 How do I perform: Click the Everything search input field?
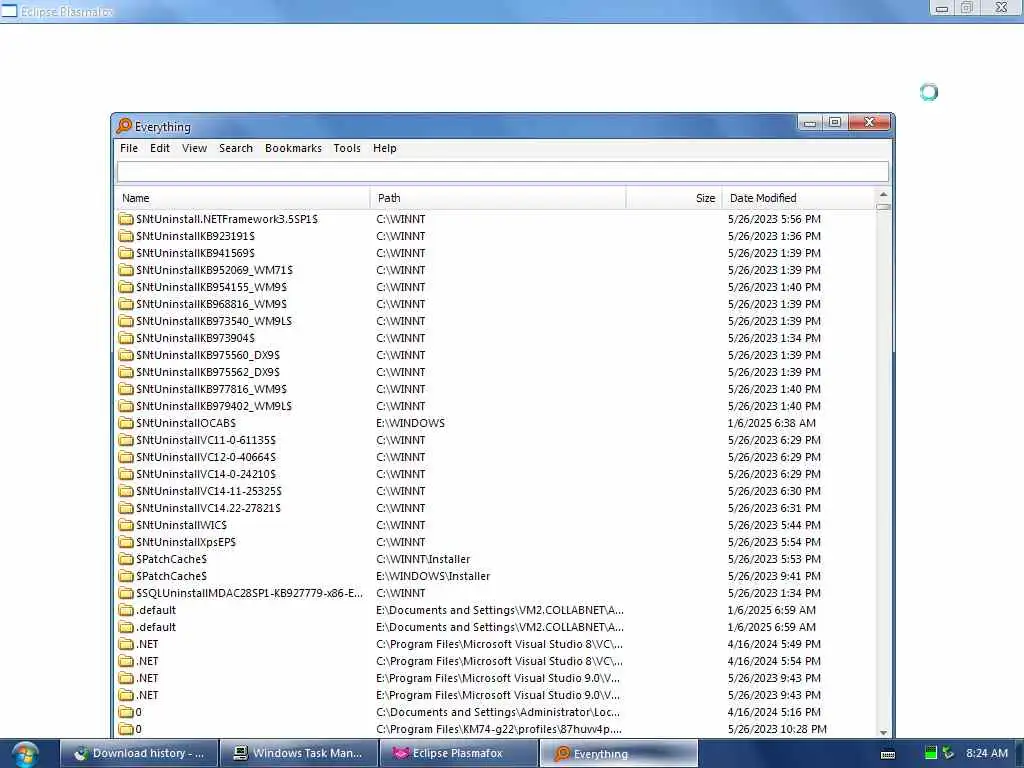502,172
